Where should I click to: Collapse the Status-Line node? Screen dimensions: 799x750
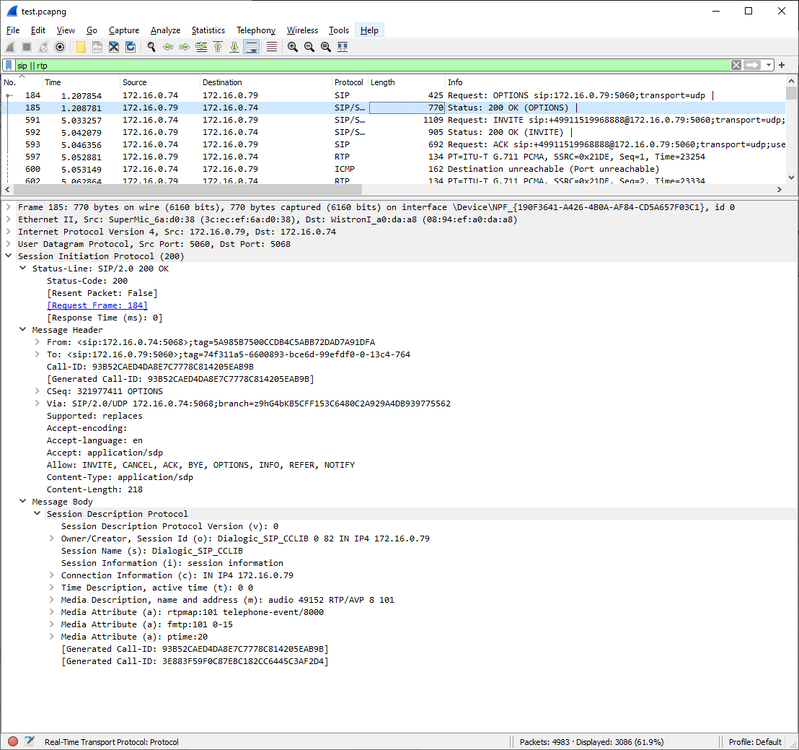click(23, 268)
